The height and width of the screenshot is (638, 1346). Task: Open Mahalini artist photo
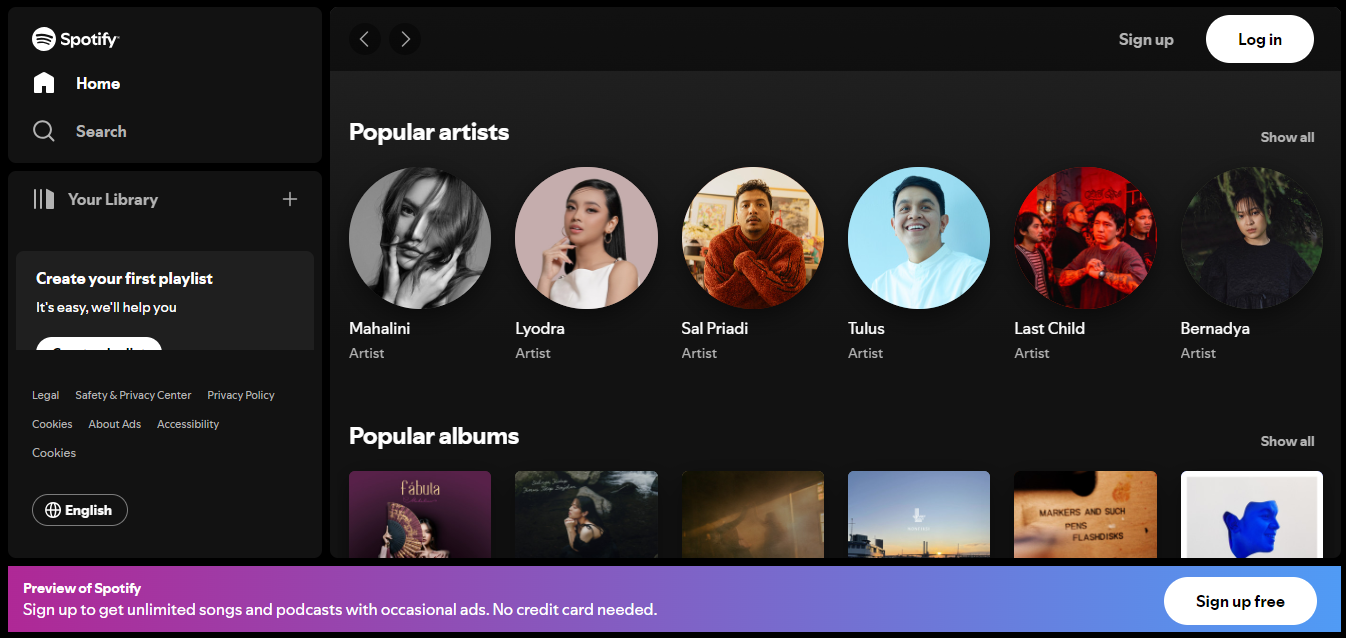click(420, 238)
